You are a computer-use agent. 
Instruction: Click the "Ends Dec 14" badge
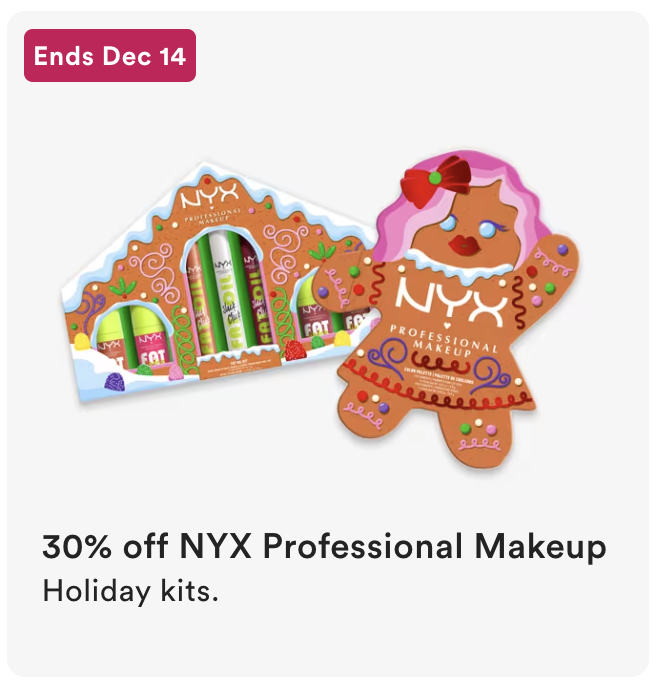(110, 56)
